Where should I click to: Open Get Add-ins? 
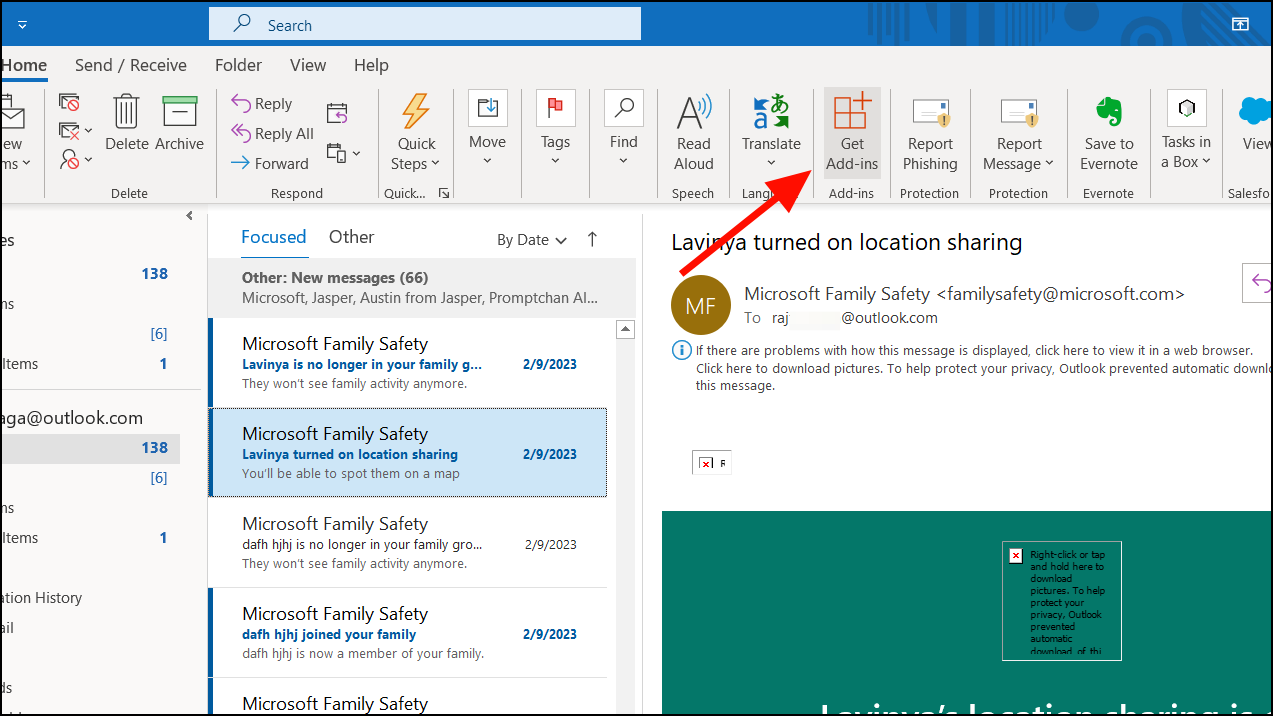[x=852, y=132]
